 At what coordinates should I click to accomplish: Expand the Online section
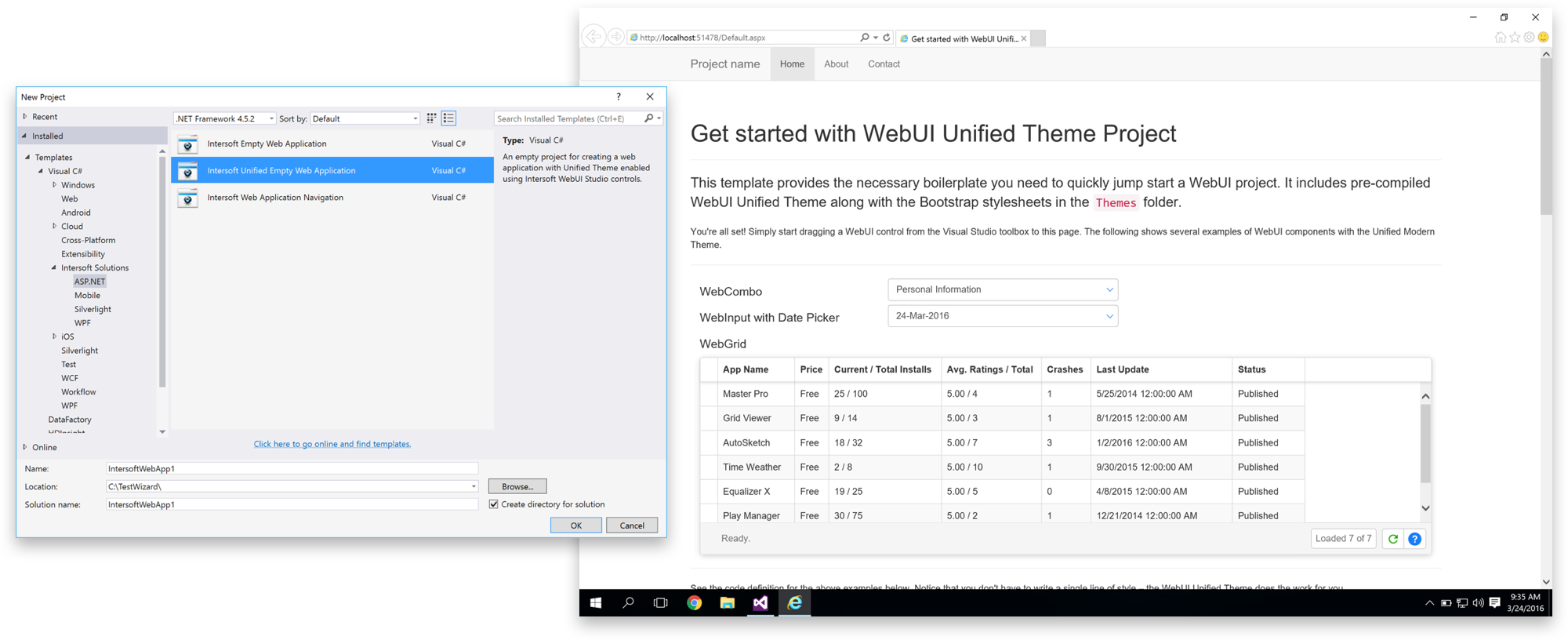point(25,447)
